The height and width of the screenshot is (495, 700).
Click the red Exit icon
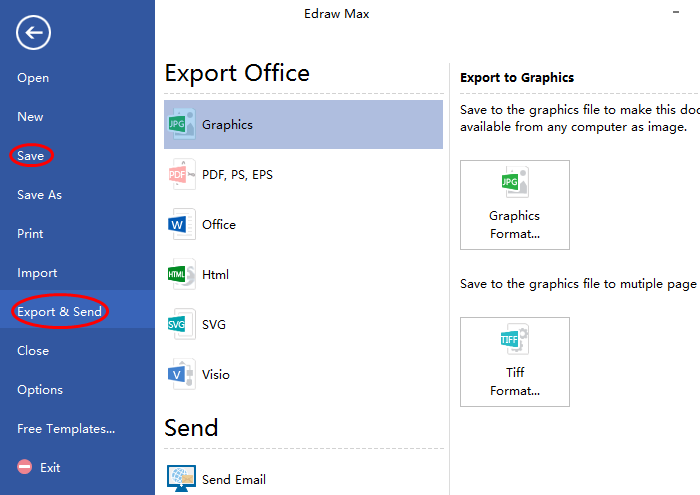25,467
